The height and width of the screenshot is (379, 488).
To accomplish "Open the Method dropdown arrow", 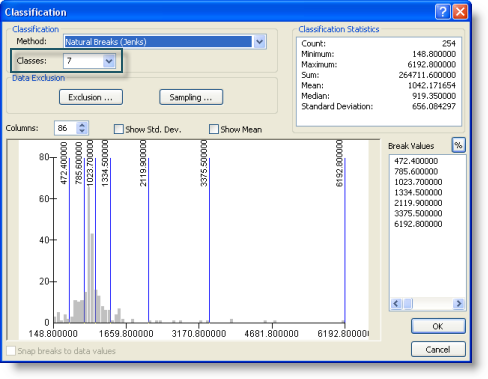I will click(259, 42).
